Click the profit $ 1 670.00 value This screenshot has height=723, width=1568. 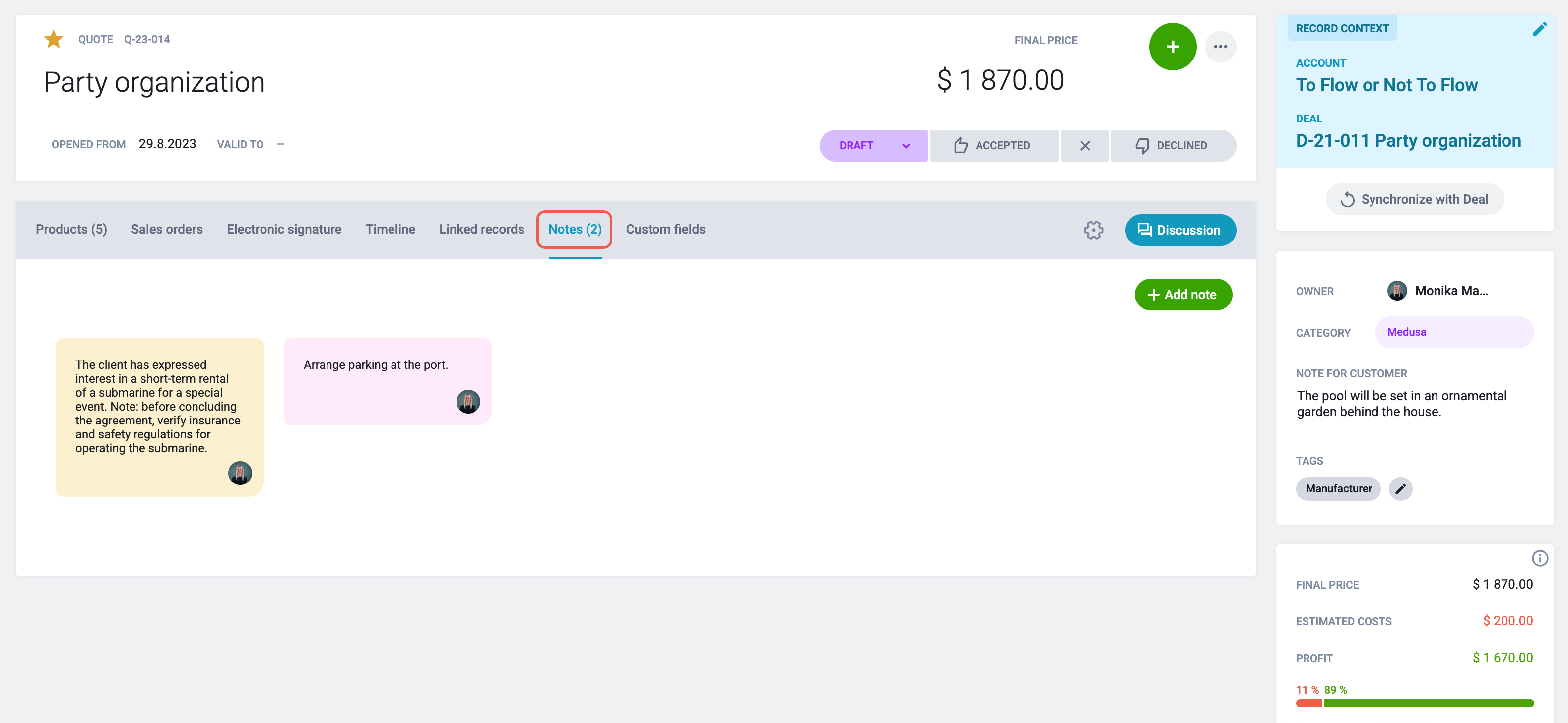click(x=1503, y=658)
